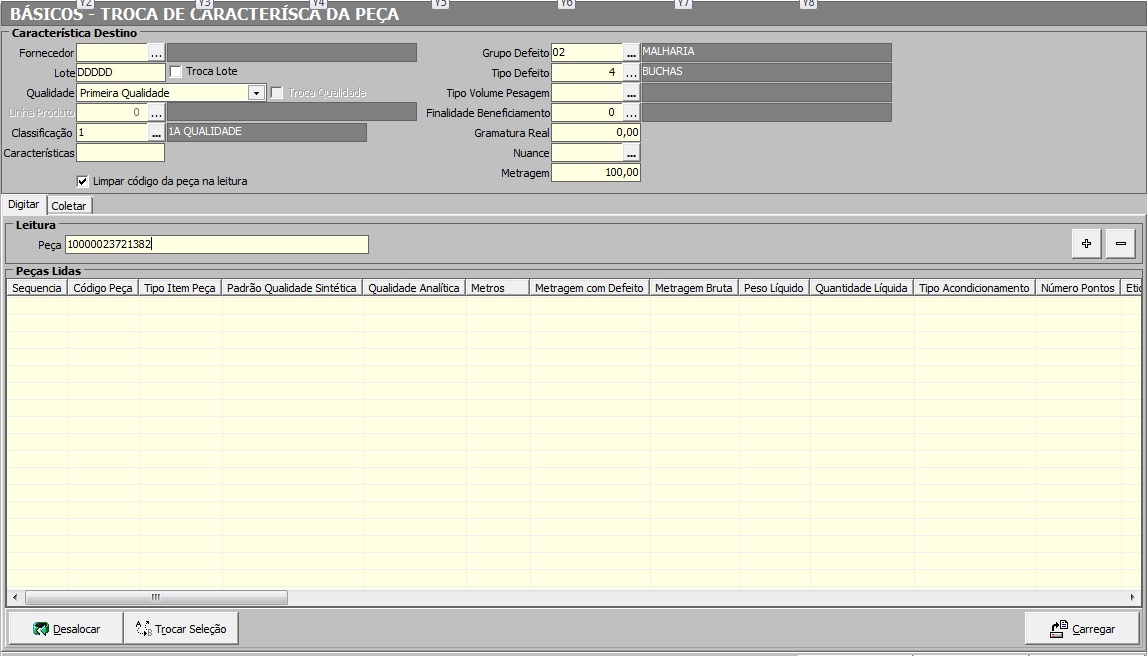1148x656 pixels.
Task: Click into the Peça input field
Action: click(x=216, y=245)
